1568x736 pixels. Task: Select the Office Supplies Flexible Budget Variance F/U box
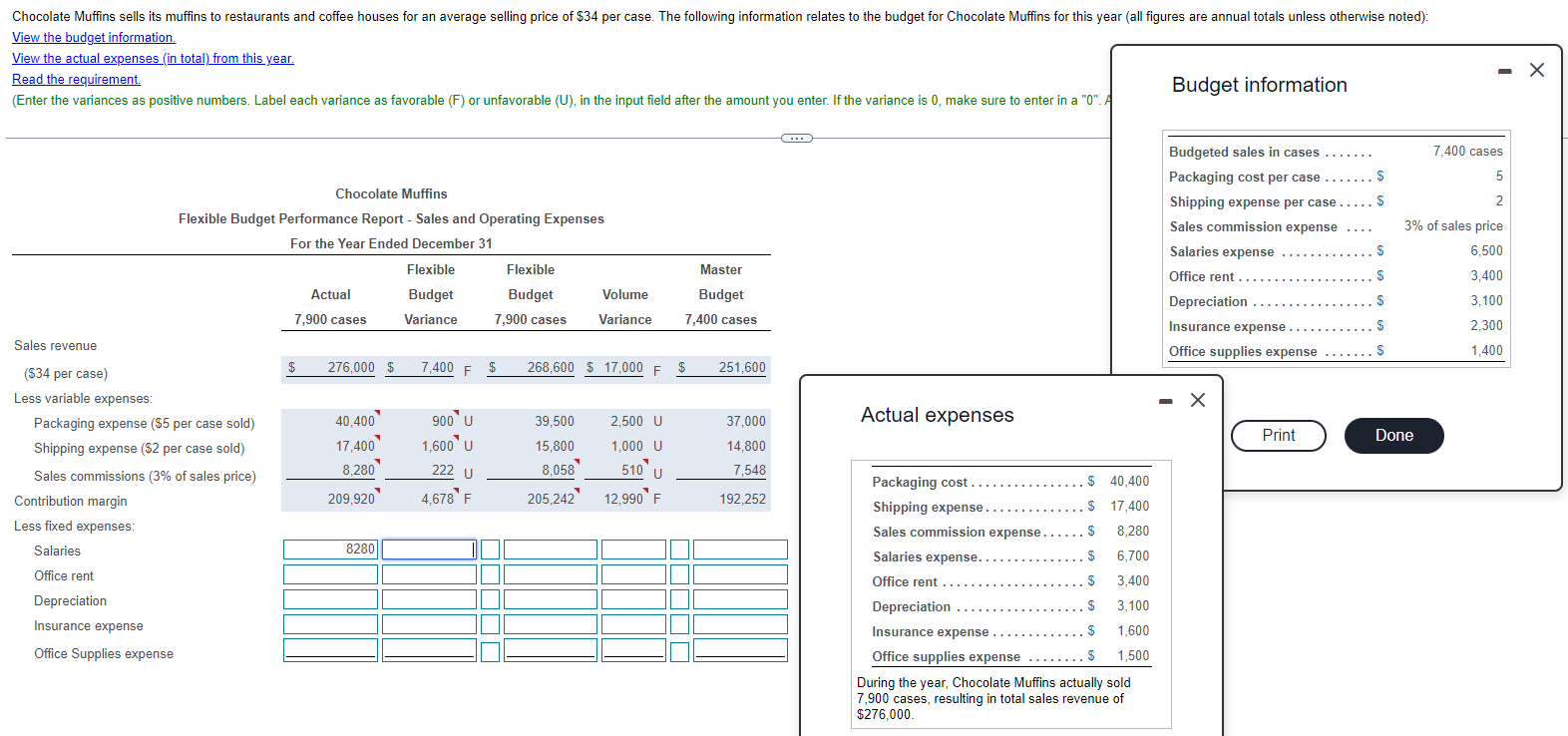[490, 651]
